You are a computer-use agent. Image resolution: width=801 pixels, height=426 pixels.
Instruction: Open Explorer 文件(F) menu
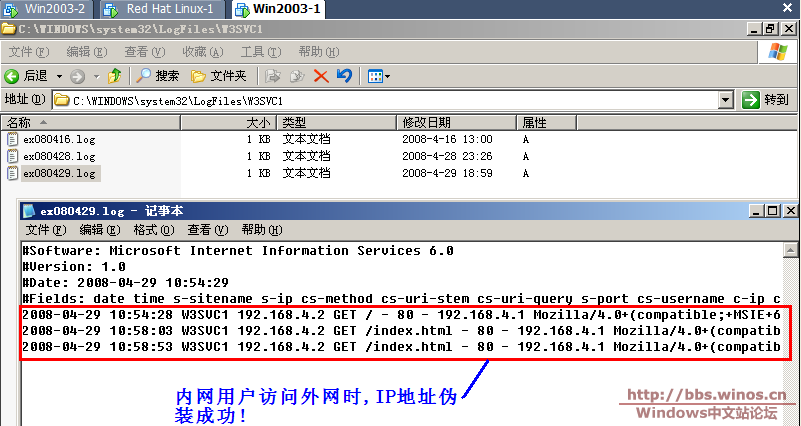pyautogui.click(x=29, y=52)
